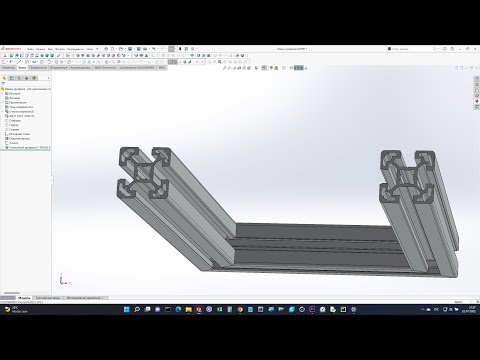Click the Open document icon
480x360 pixels.
(121, 49)
